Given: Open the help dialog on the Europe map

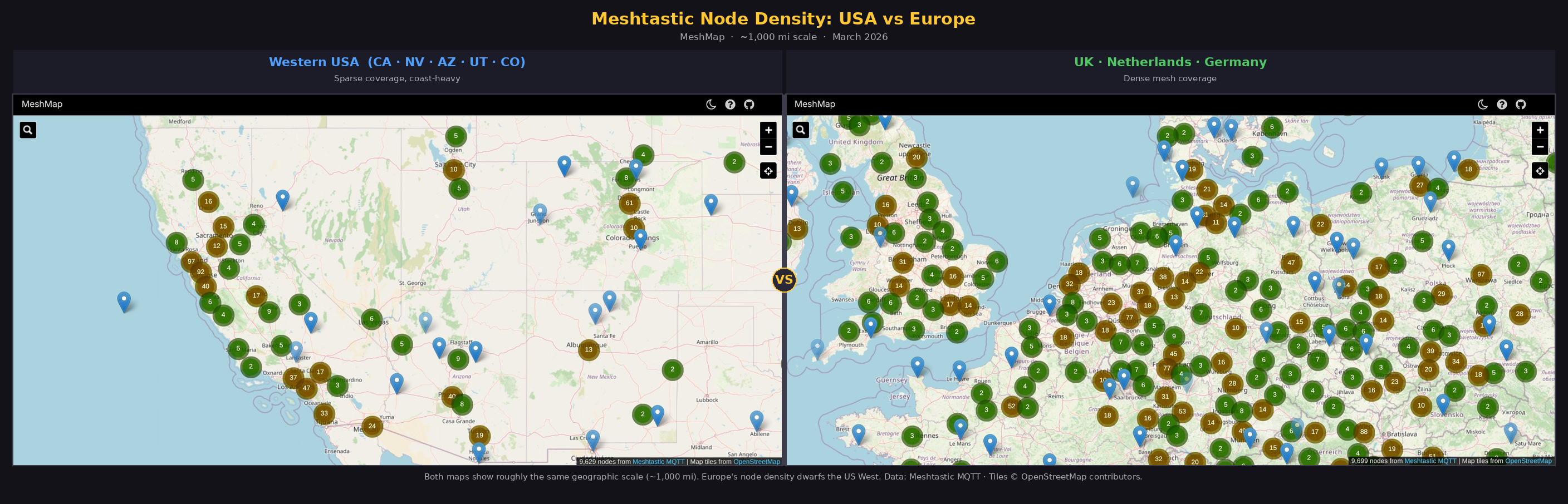Looking at the screenshot, I should tap(1502, 104).
